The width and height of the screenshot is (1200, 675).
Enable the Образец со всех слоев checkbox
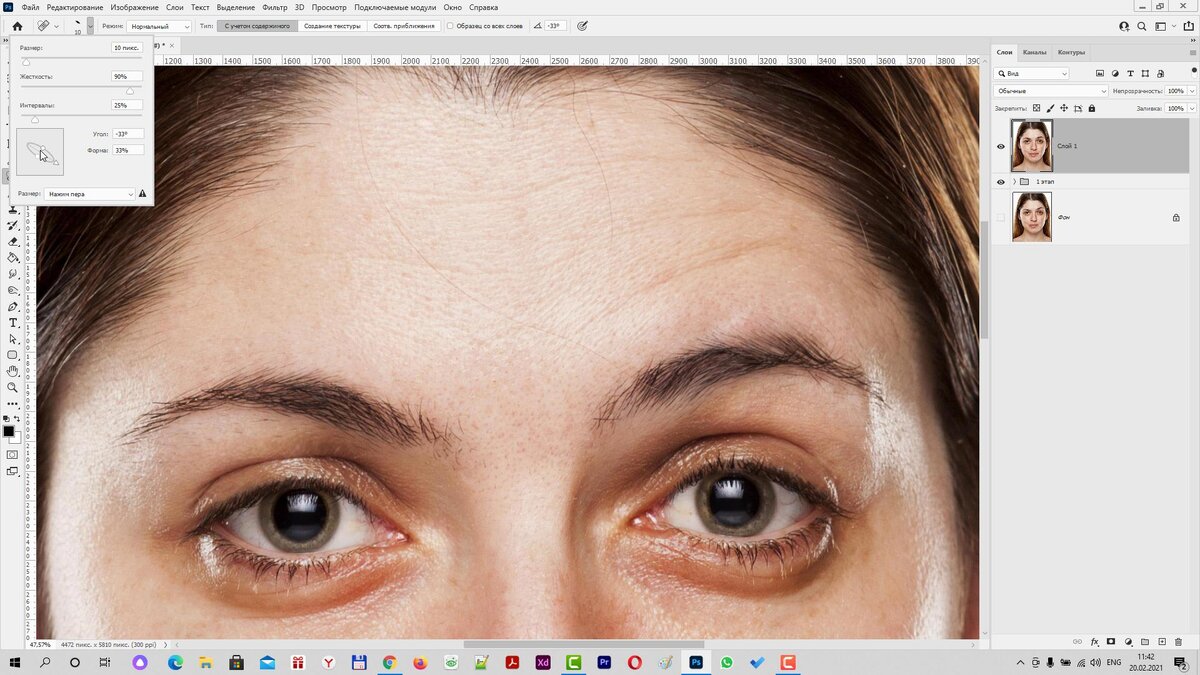coord(450,26)
